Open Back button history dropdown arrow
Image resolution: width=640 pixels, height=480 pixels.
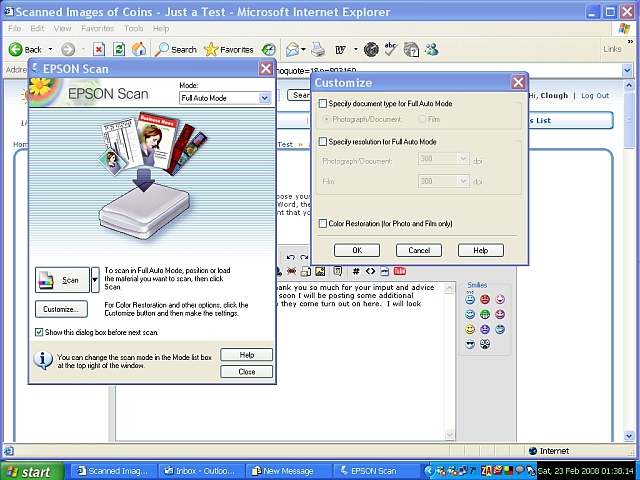pyautogui.click(x=50, y=49)
